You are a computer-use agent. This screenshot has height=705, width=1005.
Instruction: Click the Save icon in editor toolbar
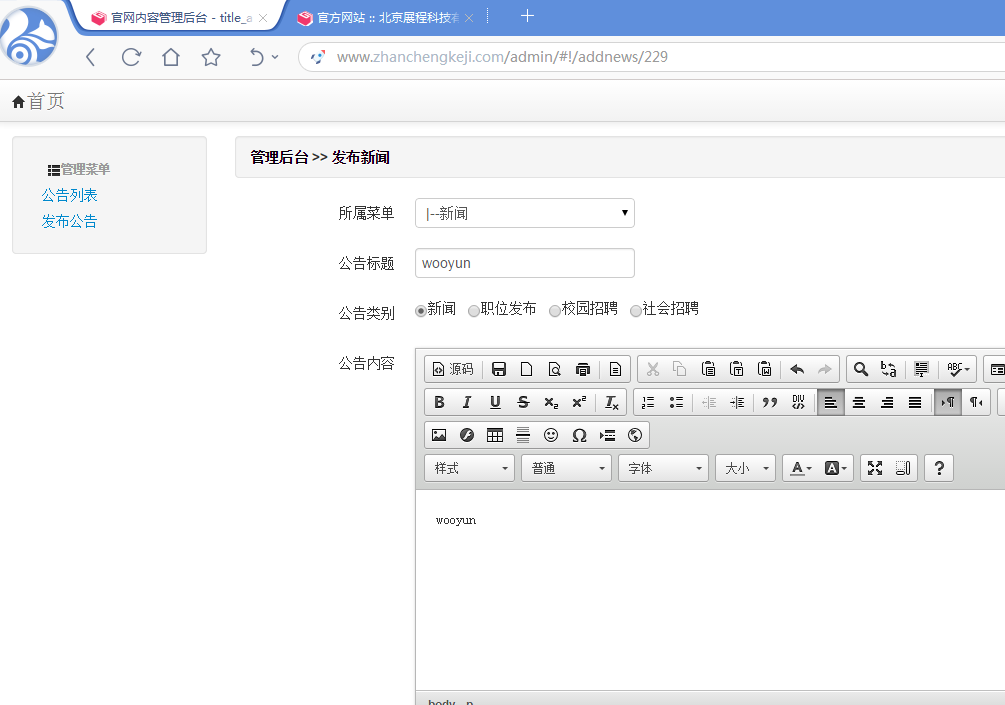click(x=499, y=369)
